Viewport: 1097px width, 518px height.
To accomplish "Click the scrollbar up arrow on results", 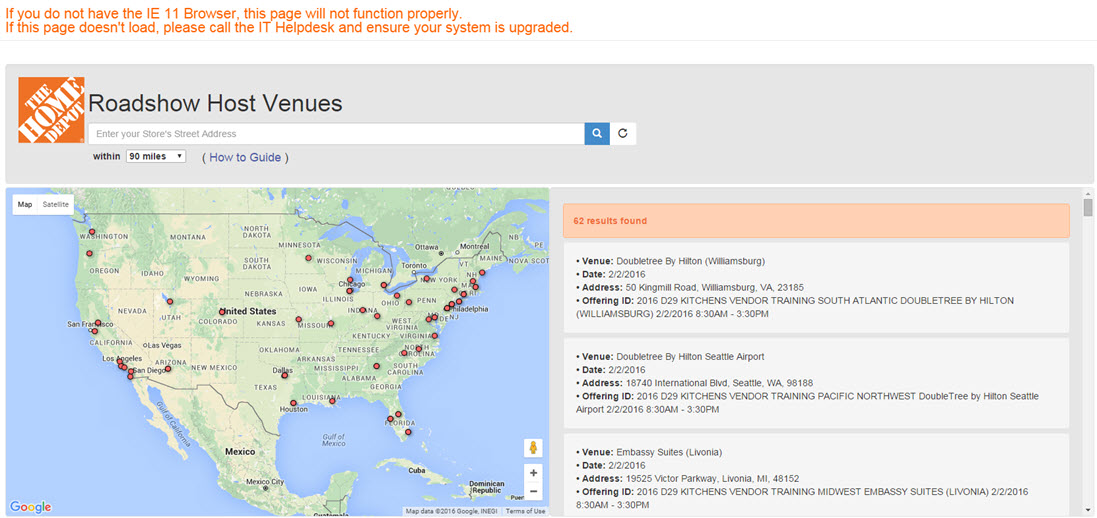I will click(1088, 193).
